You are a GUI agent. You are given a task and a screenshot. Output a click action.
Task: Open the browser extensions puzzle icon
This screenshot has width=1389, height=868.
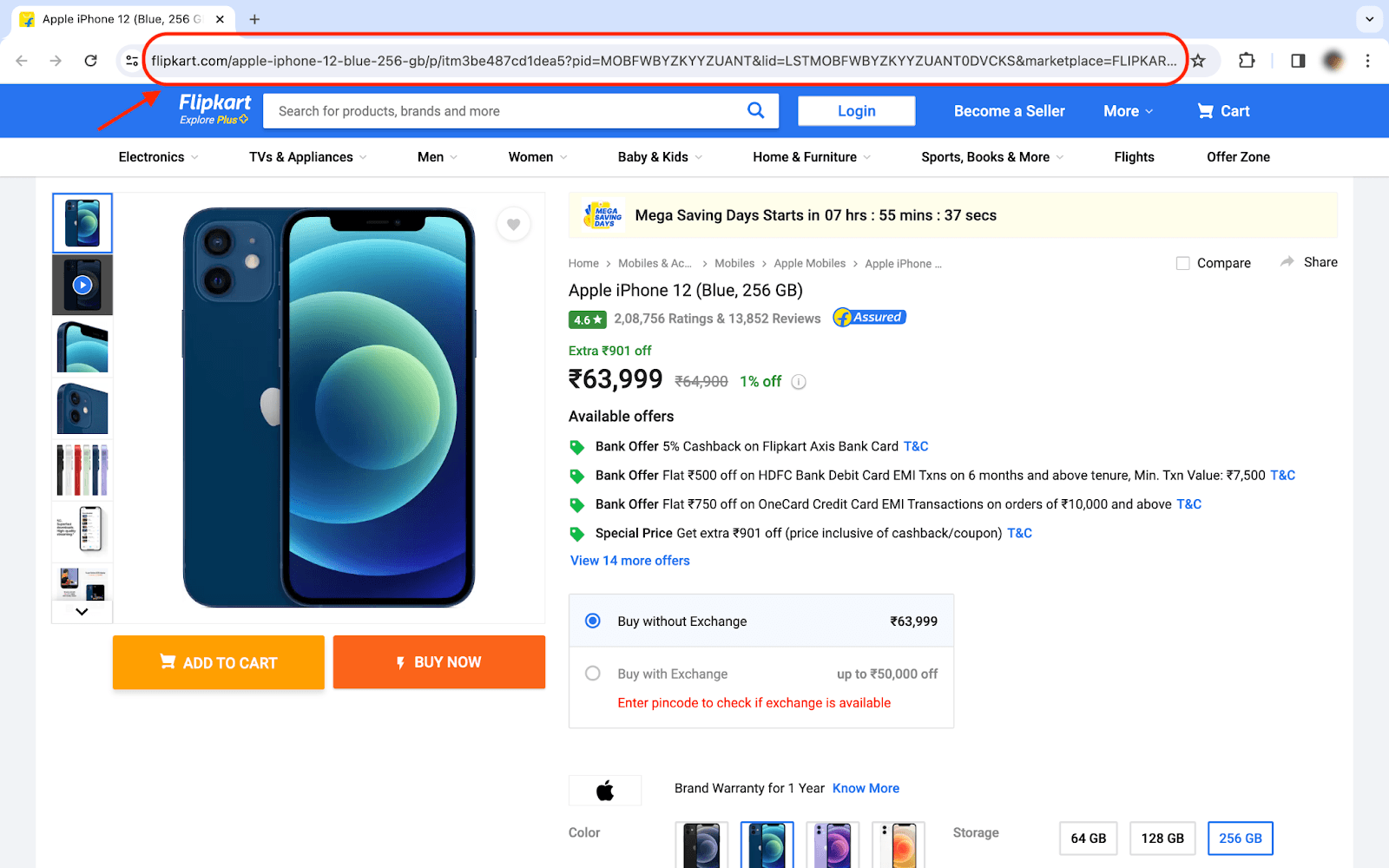pyautogui.click(x=1247, y=61)
